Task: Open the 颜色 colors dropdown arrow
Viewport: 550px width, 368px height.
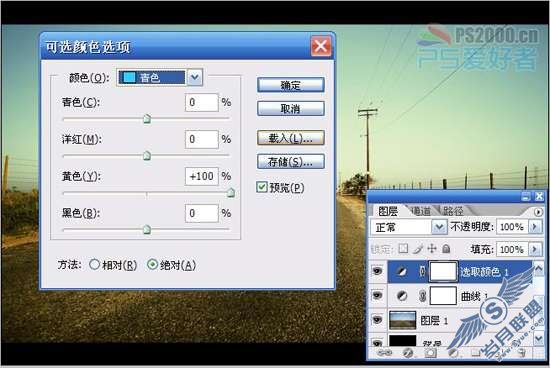Action: [195, 77]
